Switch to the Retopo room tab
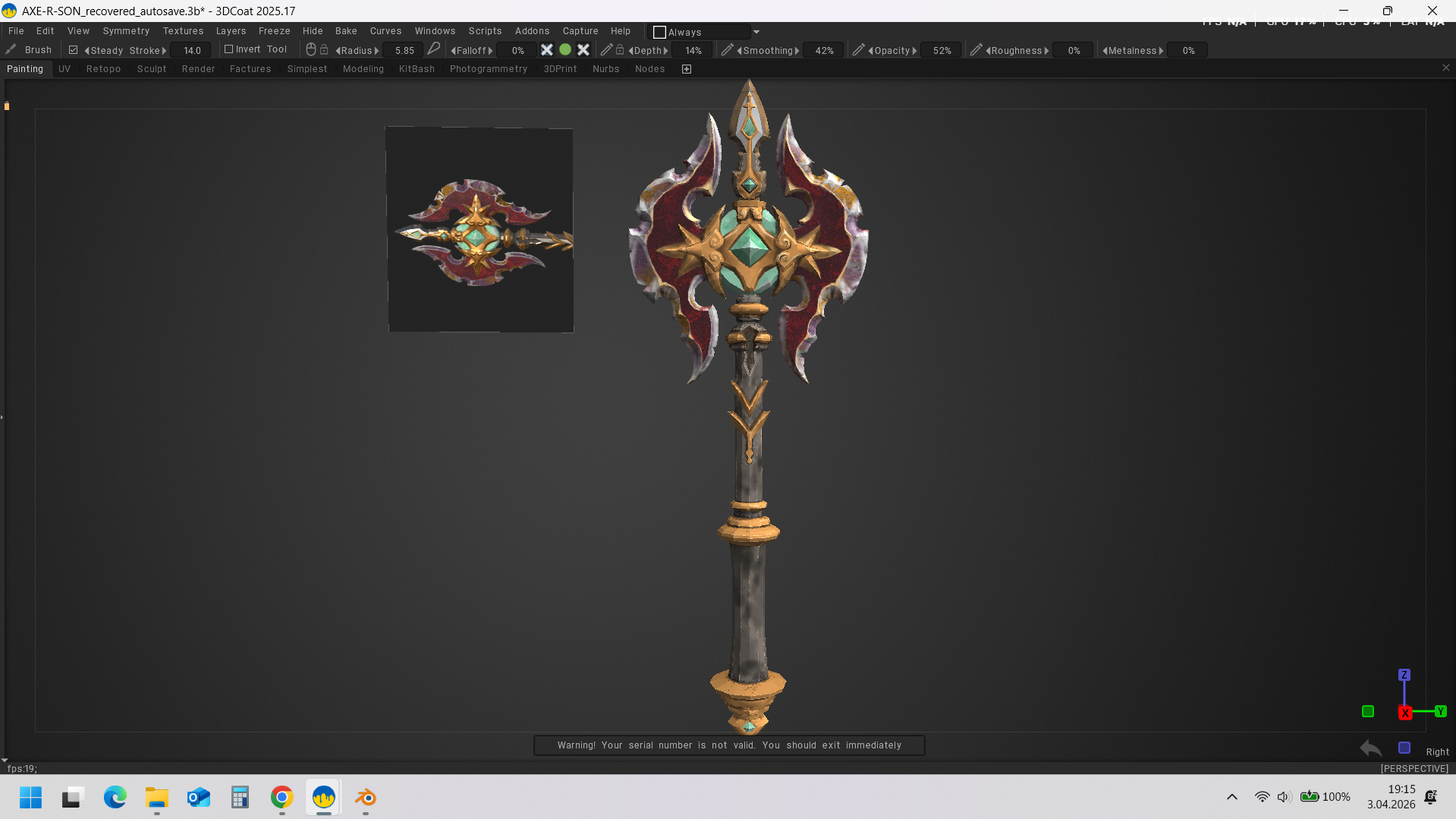1456x819 pixels. tap(103, 69)
